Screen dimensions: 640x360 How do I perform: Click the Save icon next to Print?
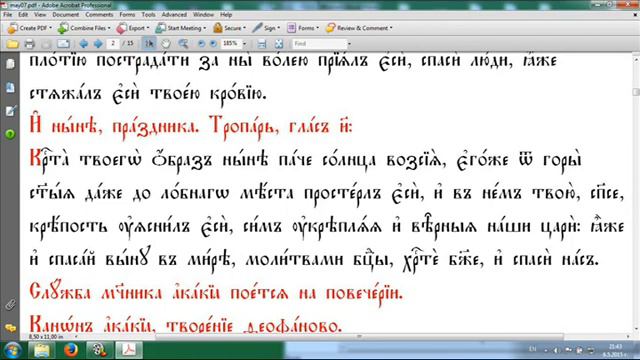click(46, 44)
